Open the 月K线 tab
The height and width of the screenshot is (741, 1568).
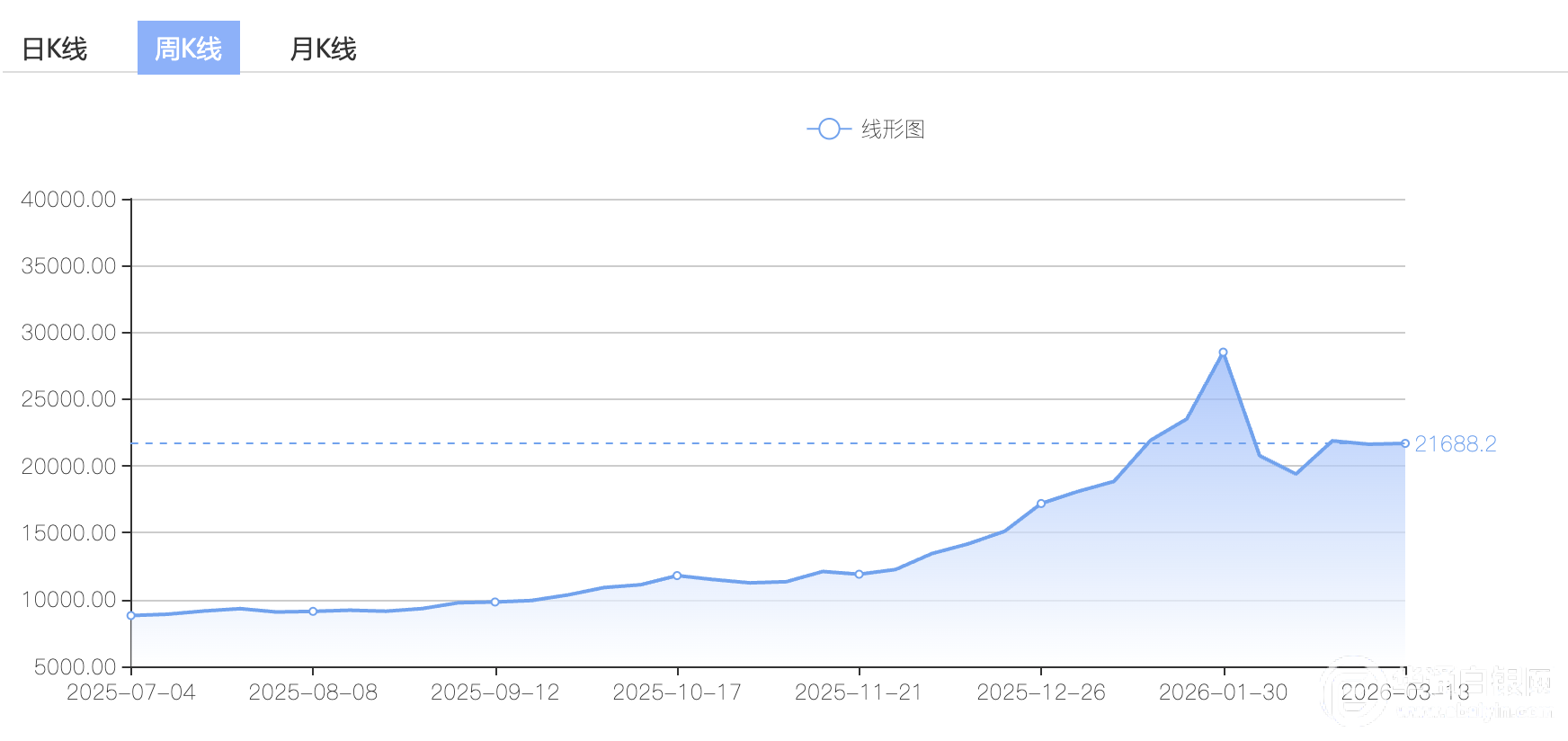pyautogui.click(x=323, y=49)
